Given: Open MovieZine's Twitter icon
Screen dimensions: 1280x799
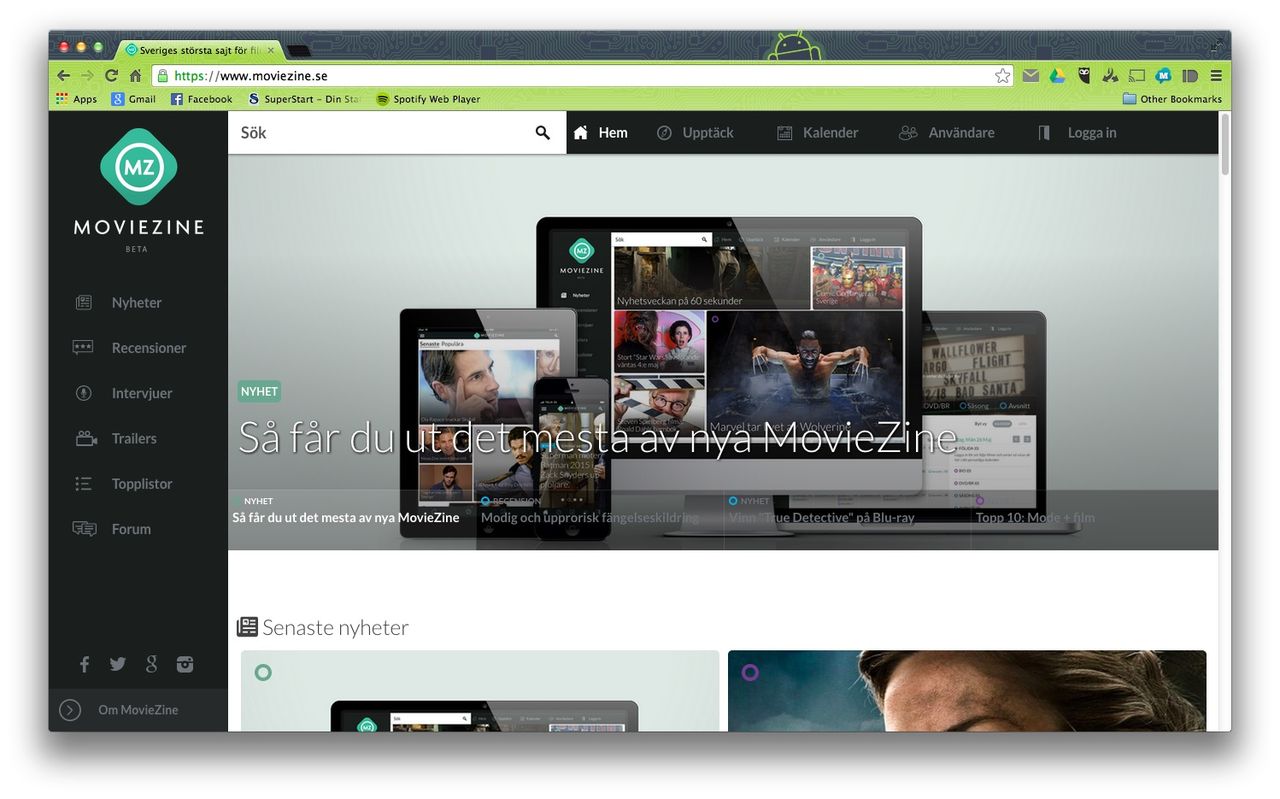Looking at the screenshot, I should pos(118,664).
